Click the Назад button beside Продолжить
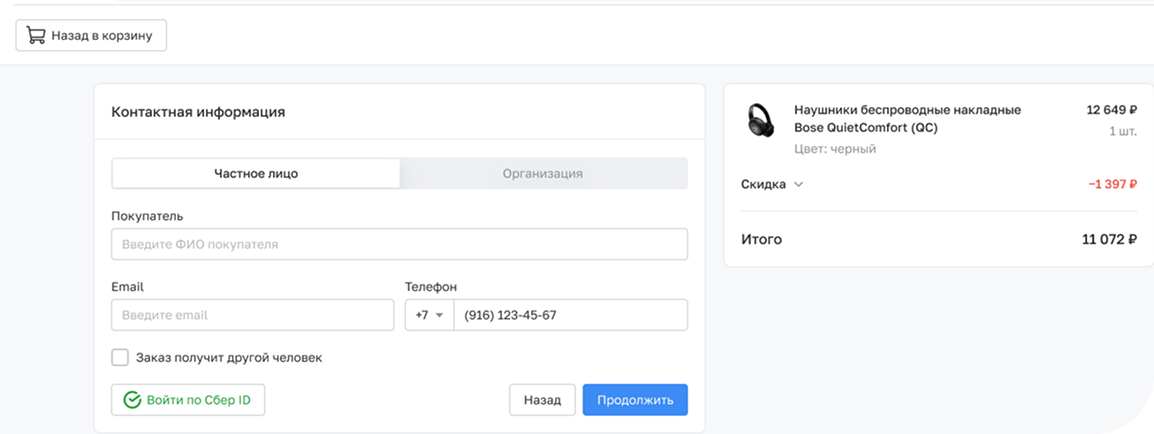This screenshot has width=1154, height=434. tap(542, 400)
